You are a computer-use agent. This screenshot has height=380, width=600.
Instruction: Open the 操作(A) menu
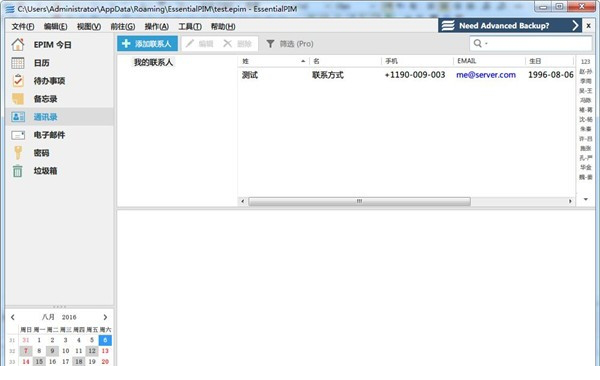[x=157, y=26]
